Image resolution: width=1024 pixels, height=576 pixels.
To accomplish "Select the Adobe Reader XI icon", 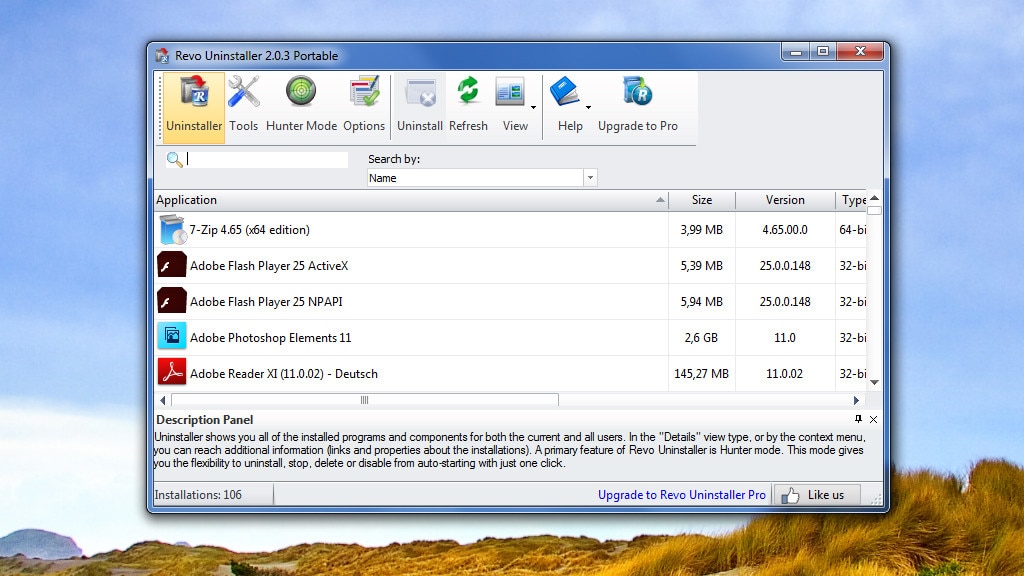I will 172,372.
